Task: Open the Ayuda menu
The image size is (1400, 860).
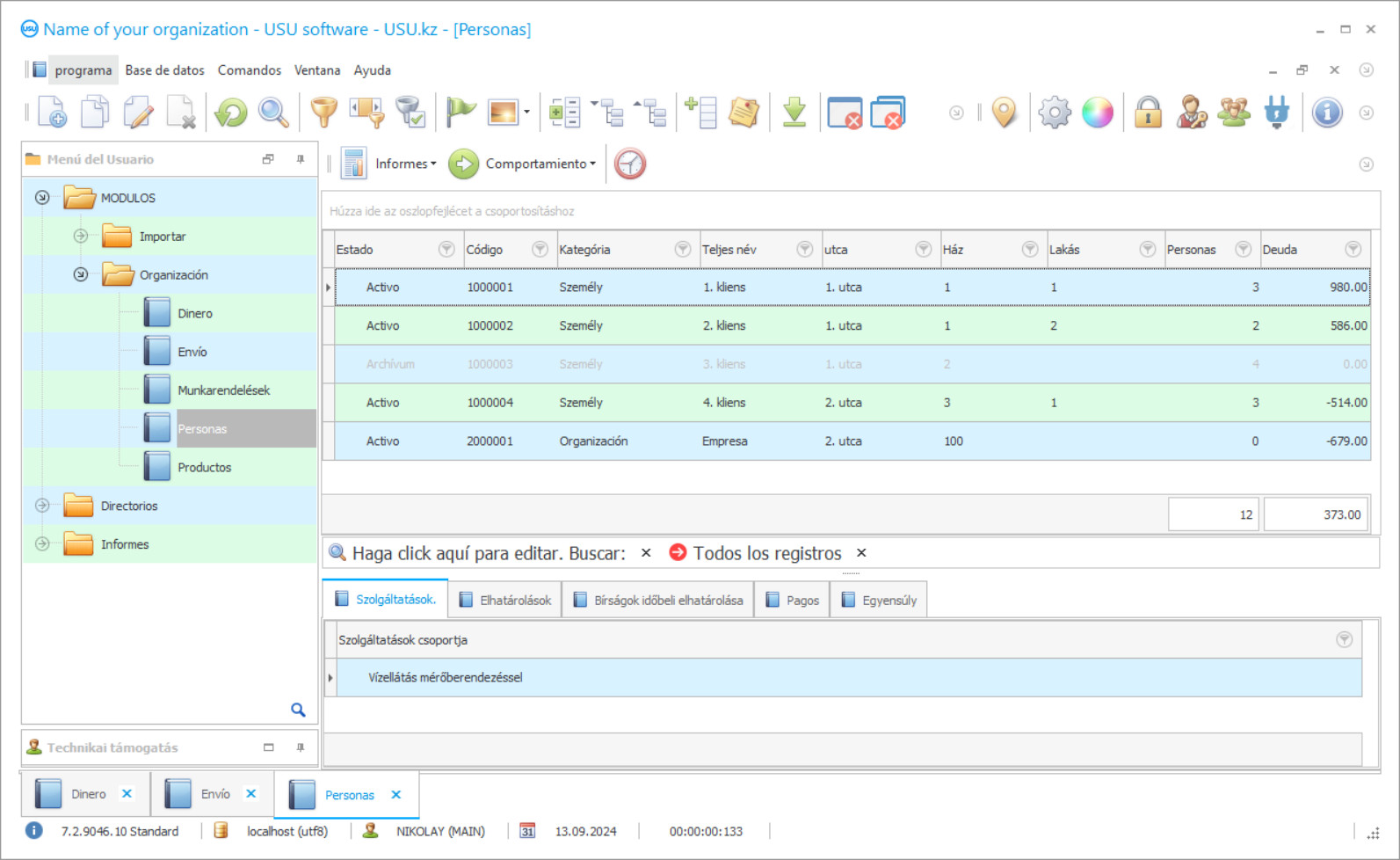Action: click(373, 70)
